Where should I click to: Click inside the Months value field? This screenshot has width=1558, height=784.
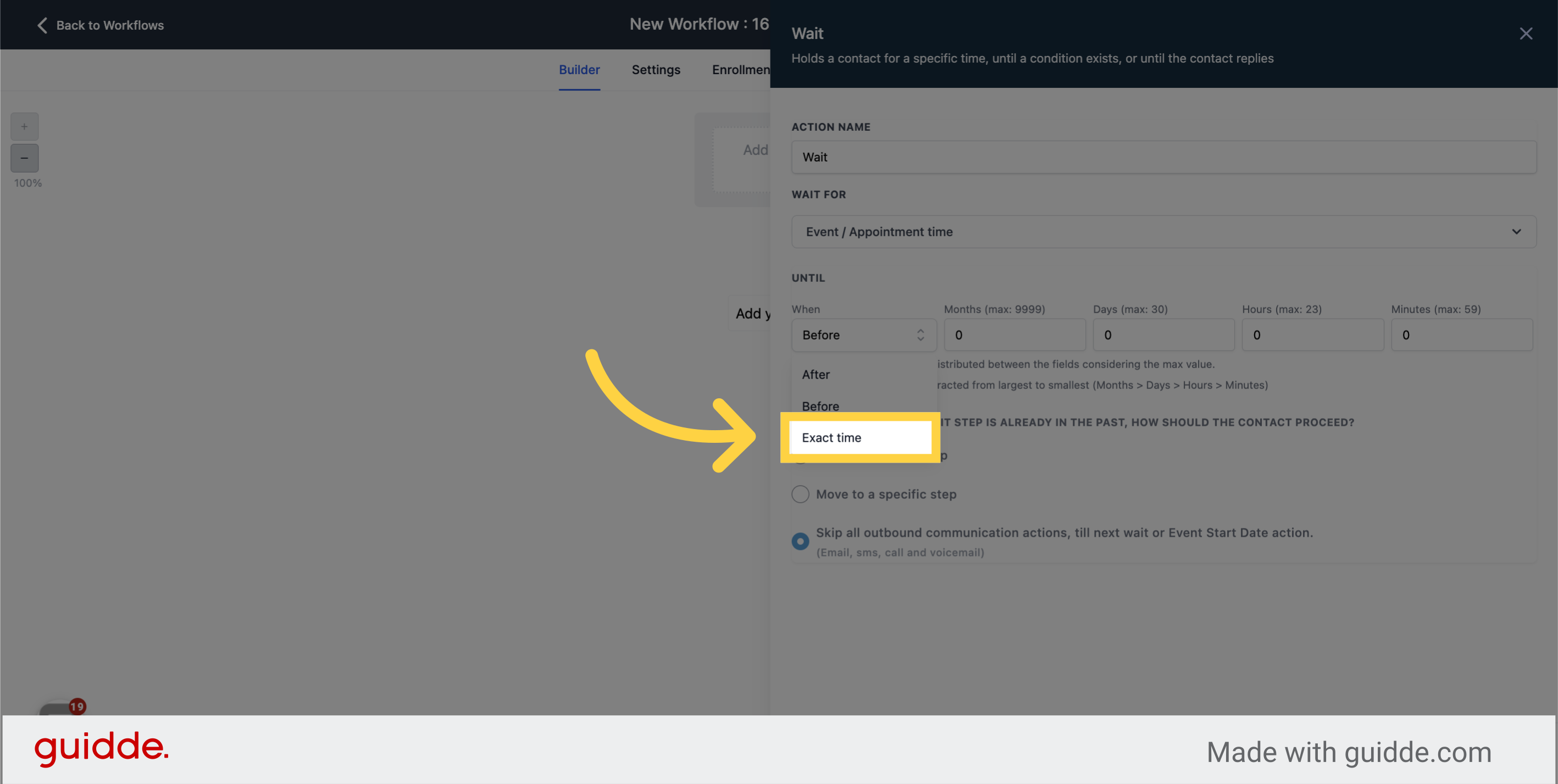(x=1014, y=335)
